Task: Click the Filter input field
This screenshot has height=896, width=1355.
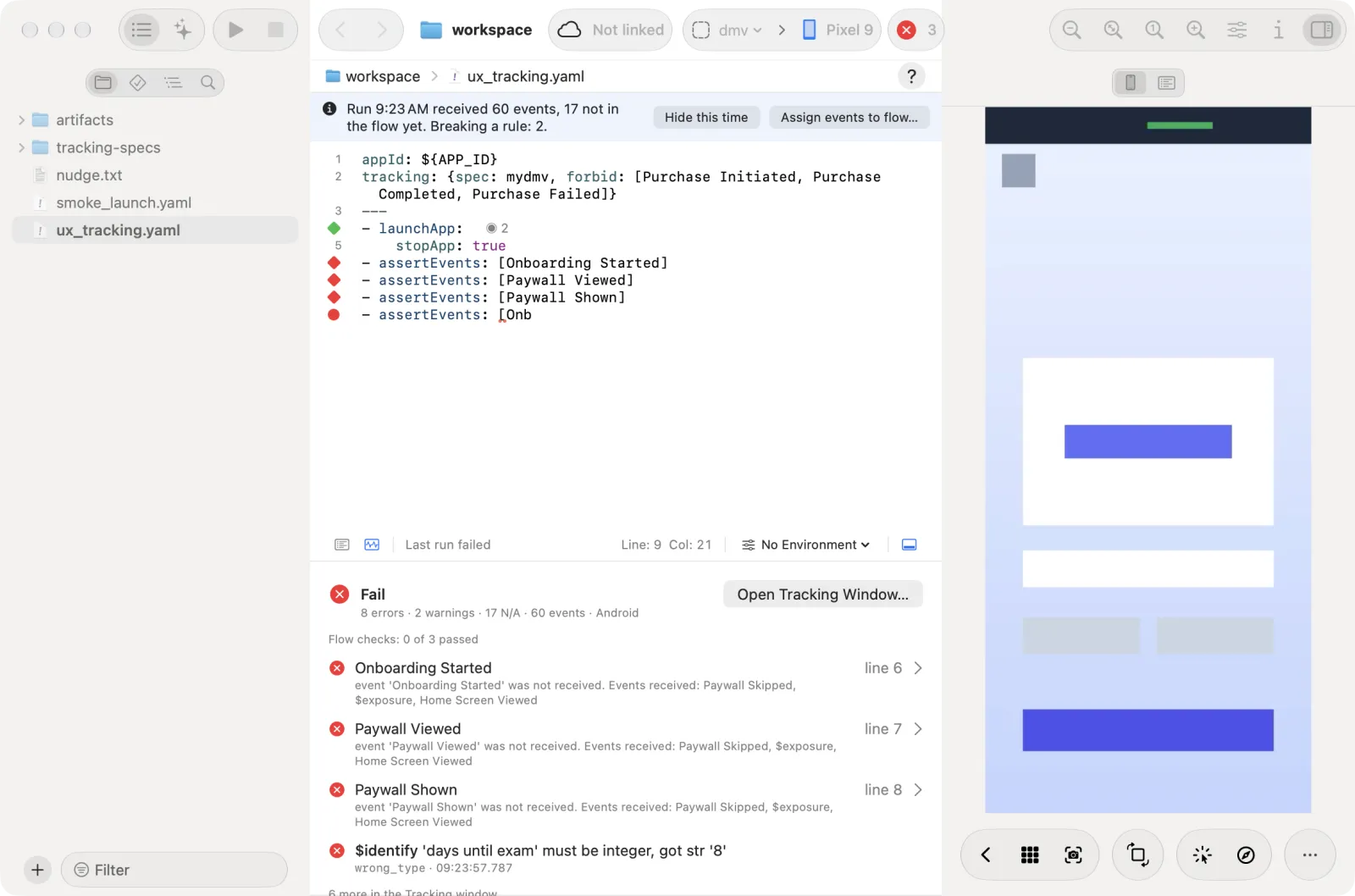Action: pos(174,870)
